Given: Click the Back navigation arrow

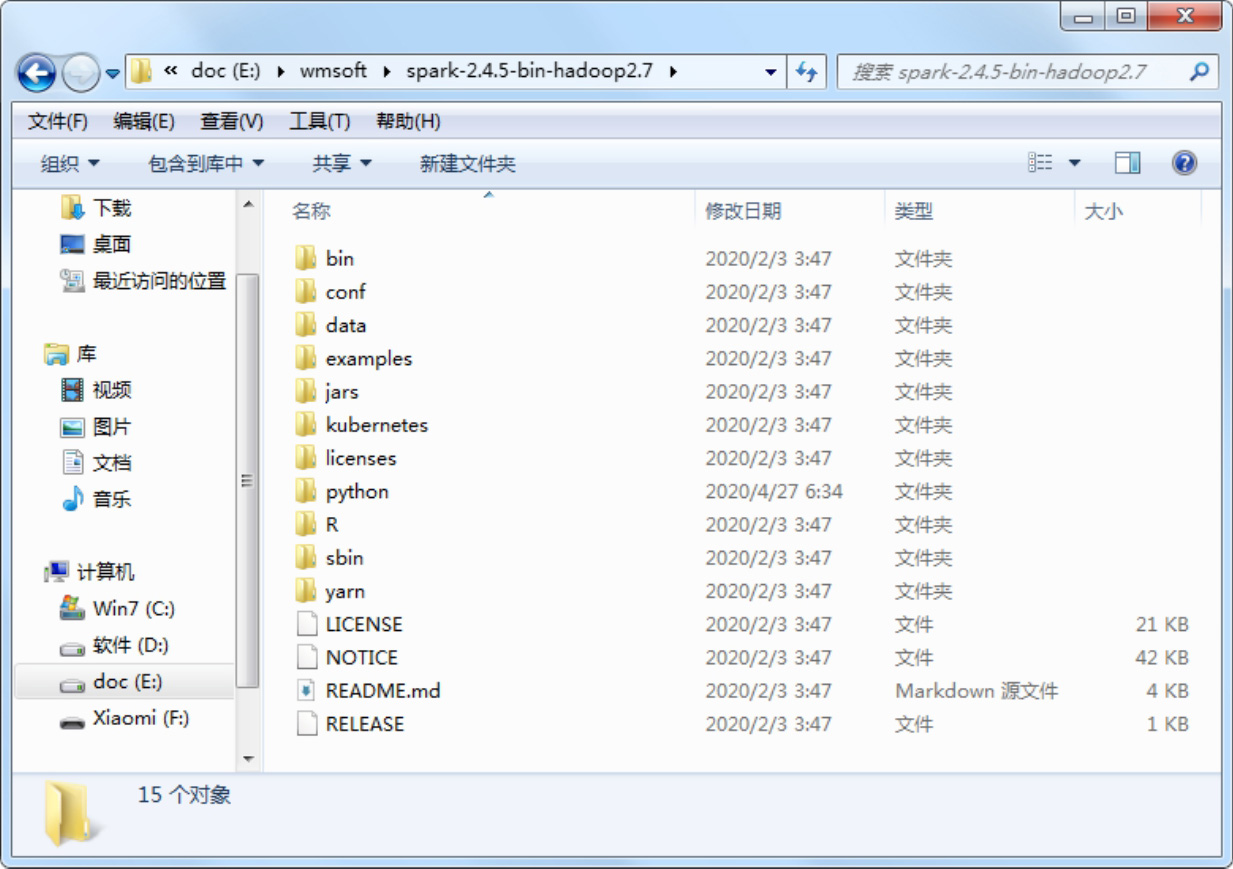Looking at the screenshot, I should click(x=37, y=72).
